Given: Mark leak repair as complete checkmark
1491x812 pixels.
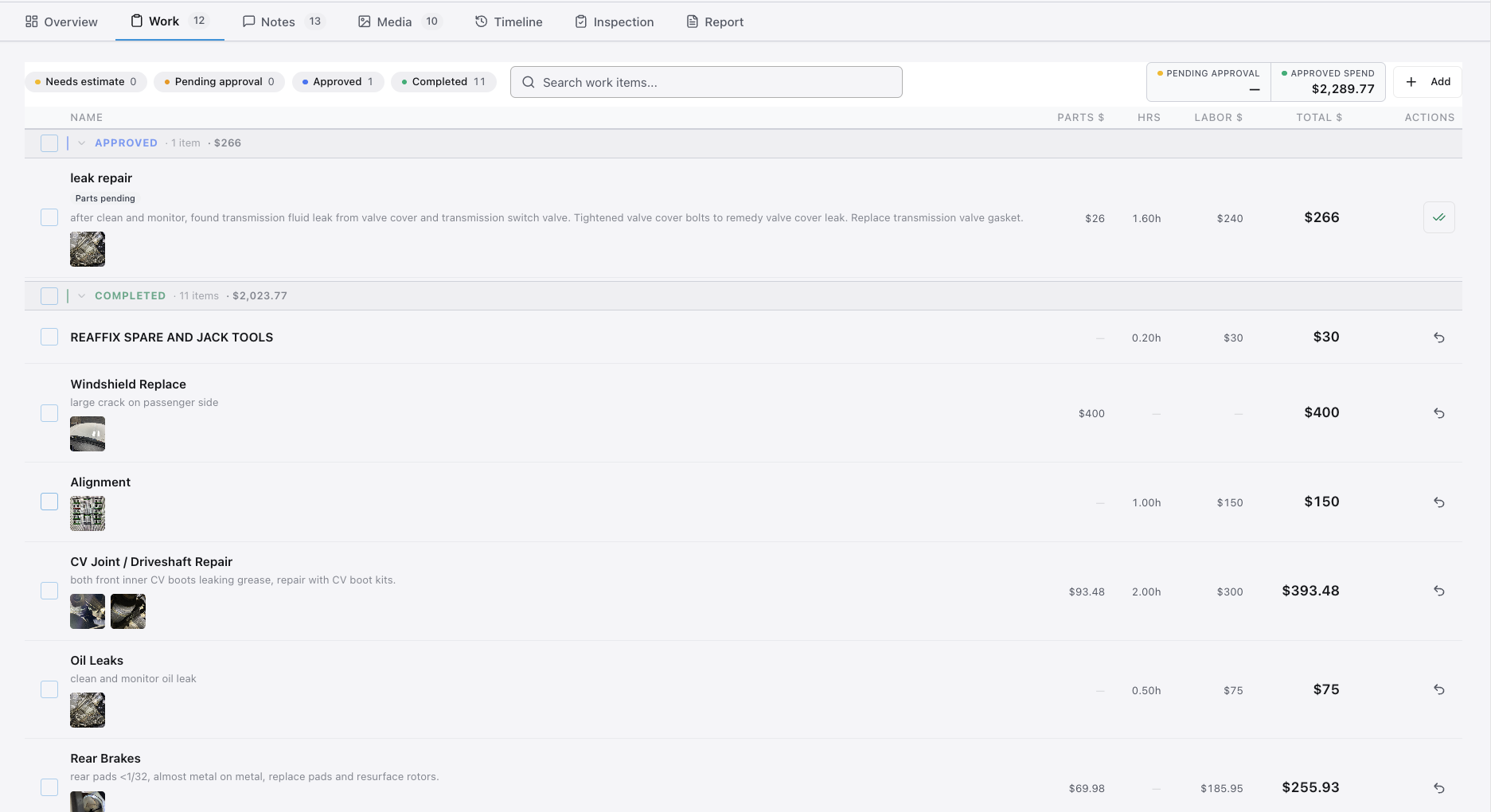Looking at the screenshot, I should [1439, 217].
